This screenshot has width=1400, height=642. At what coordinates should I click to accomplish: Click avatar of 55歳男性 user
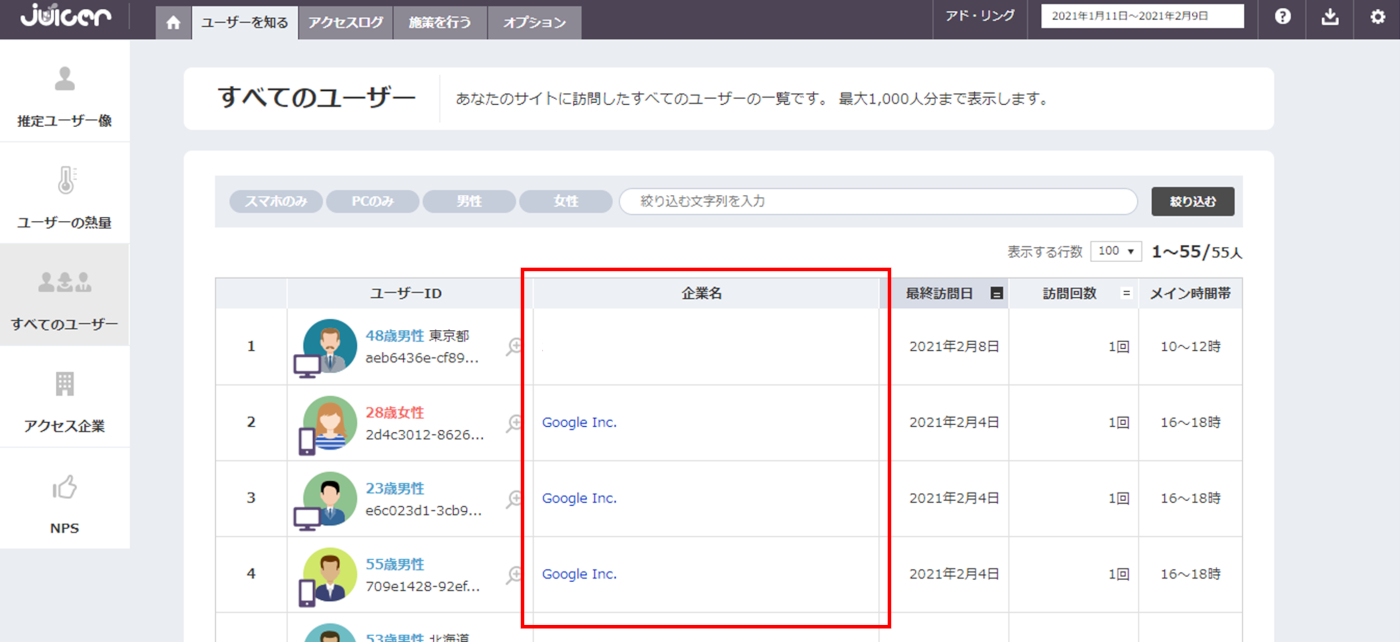[329, 574]
